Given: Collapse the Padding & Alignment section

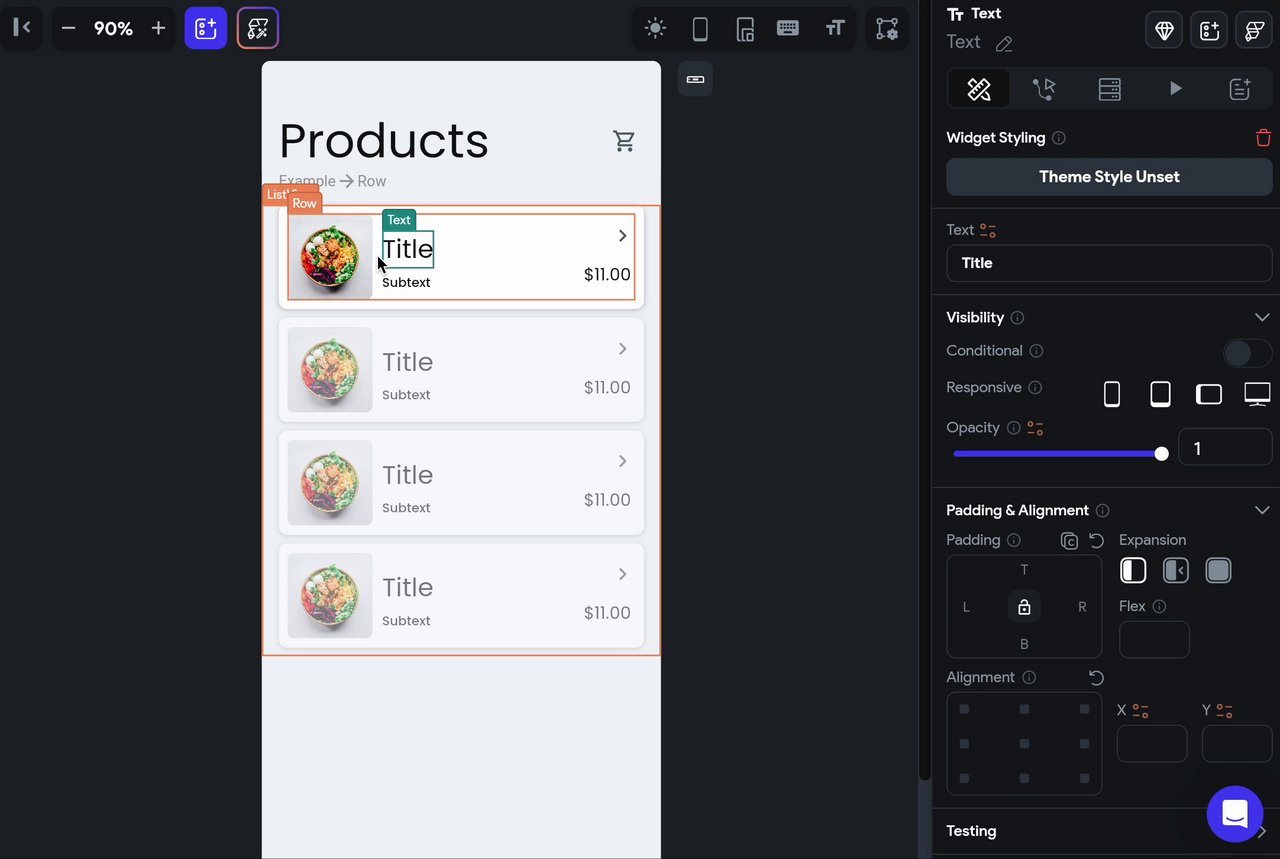Looking at the screenshot, I should coord(1262,510).
